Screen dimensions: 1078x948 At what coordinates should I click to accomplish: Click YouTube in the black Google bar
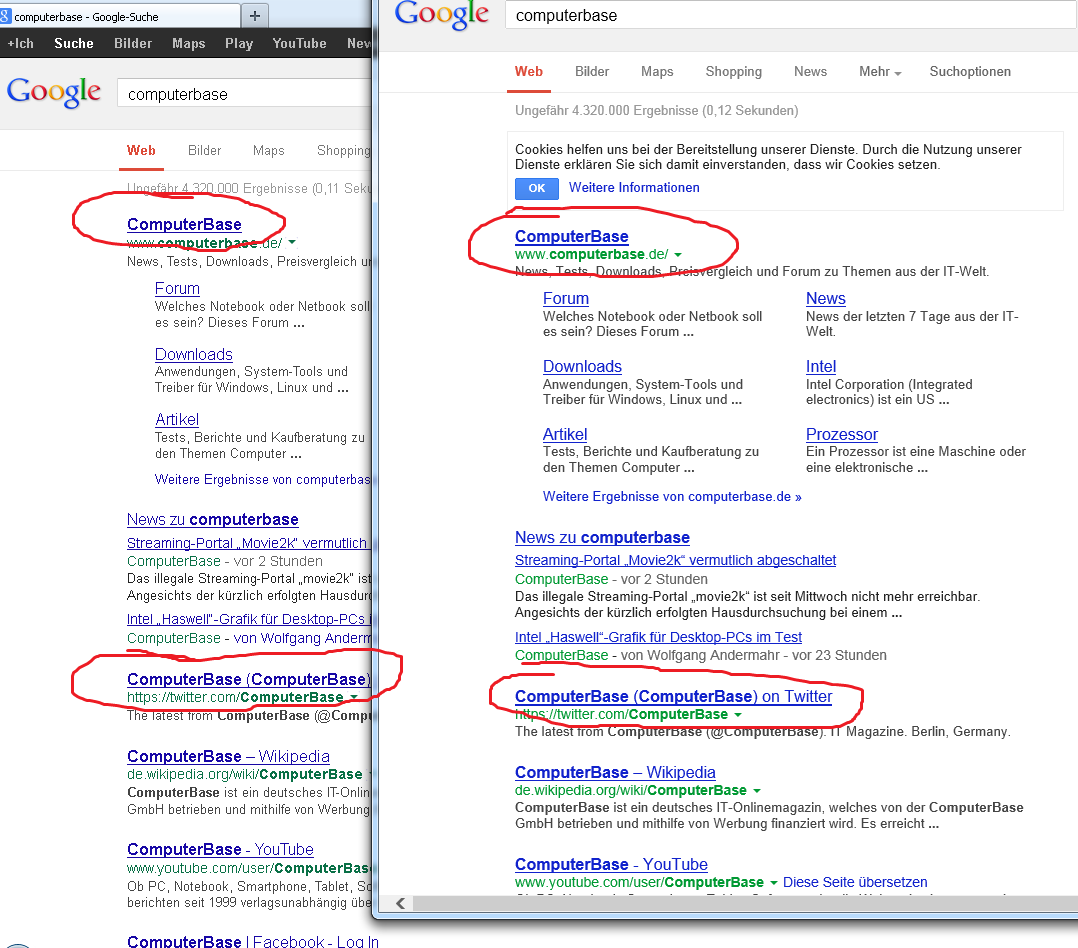pos(299,43)
